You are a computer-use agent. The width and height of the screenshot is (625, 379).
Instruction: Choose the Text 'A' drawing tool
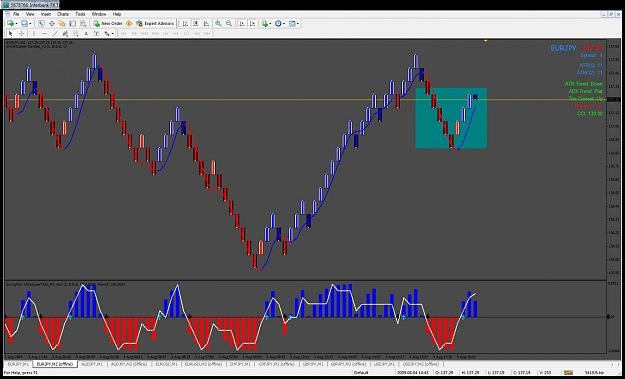[86, 33]
